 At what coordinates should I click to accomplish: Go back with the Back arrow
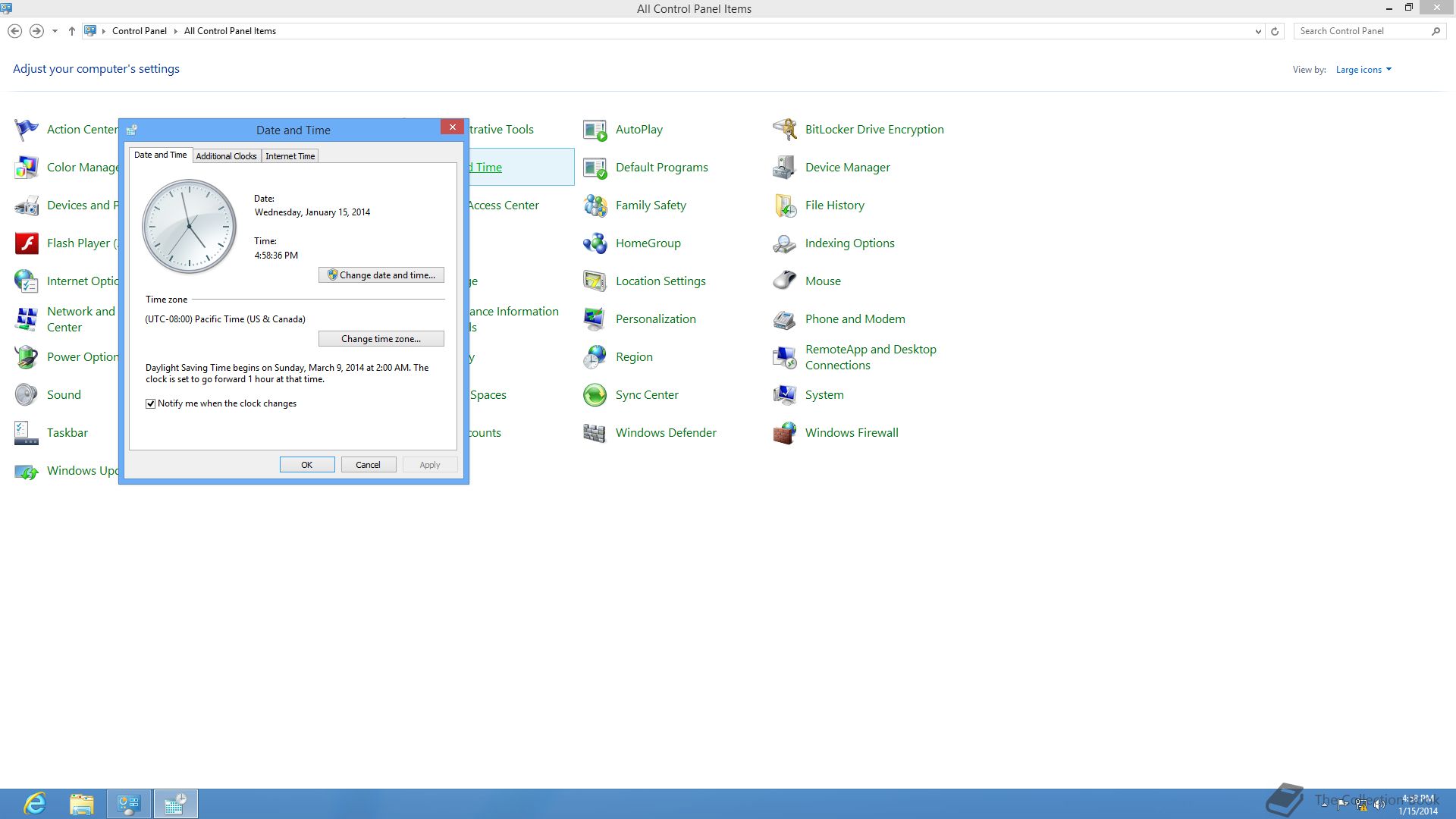coord(14,31)
